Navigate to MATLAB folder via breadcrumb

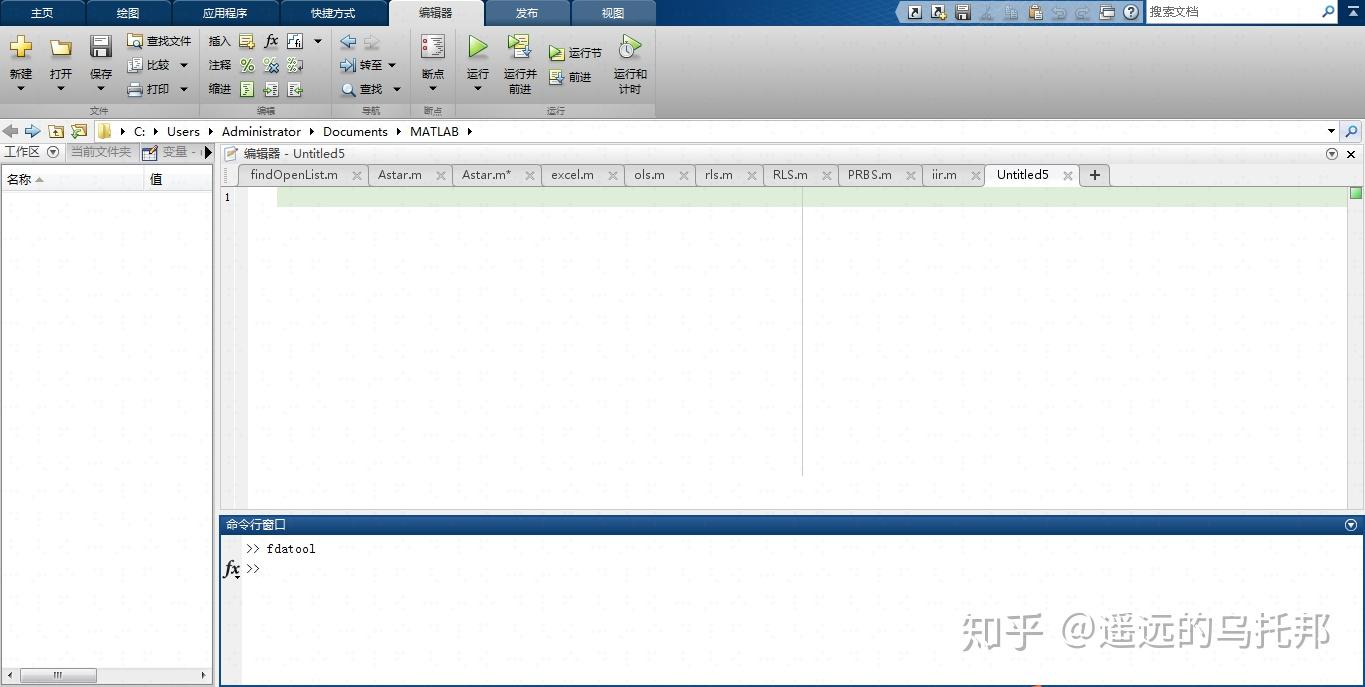pos(436,131)
